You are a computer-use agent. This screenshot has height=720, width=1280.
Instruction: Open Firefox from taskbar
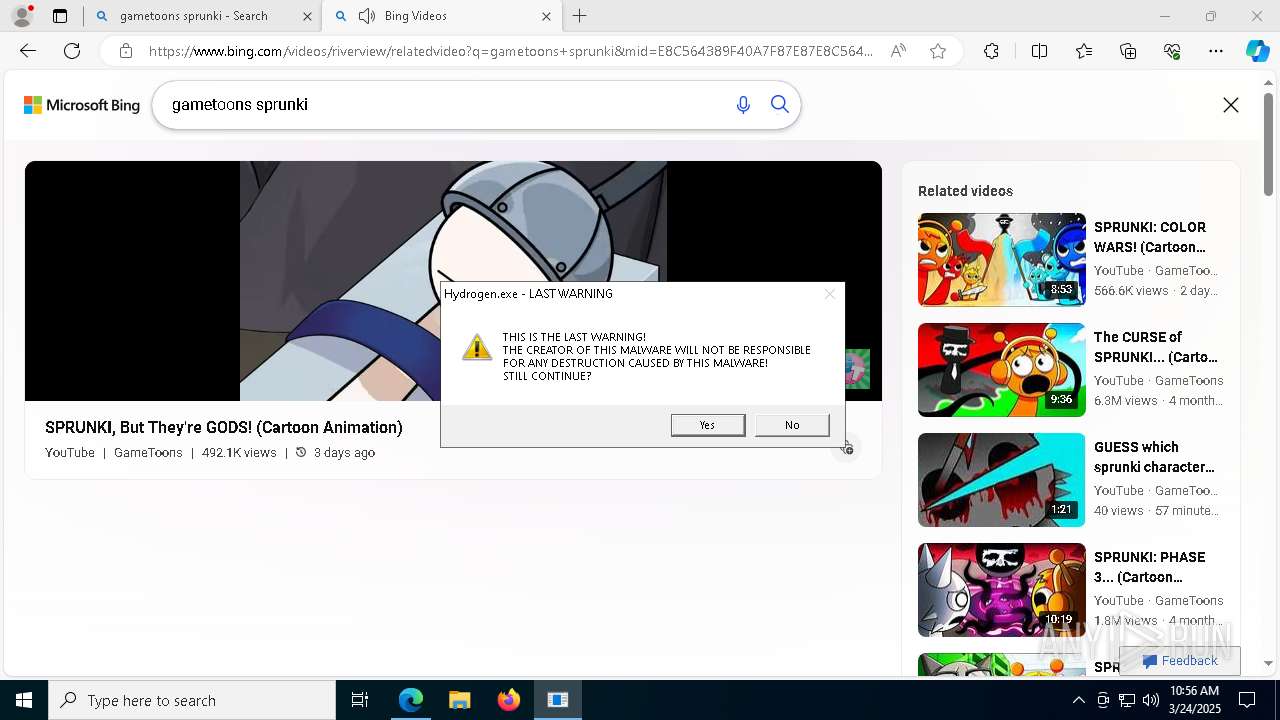508,700
